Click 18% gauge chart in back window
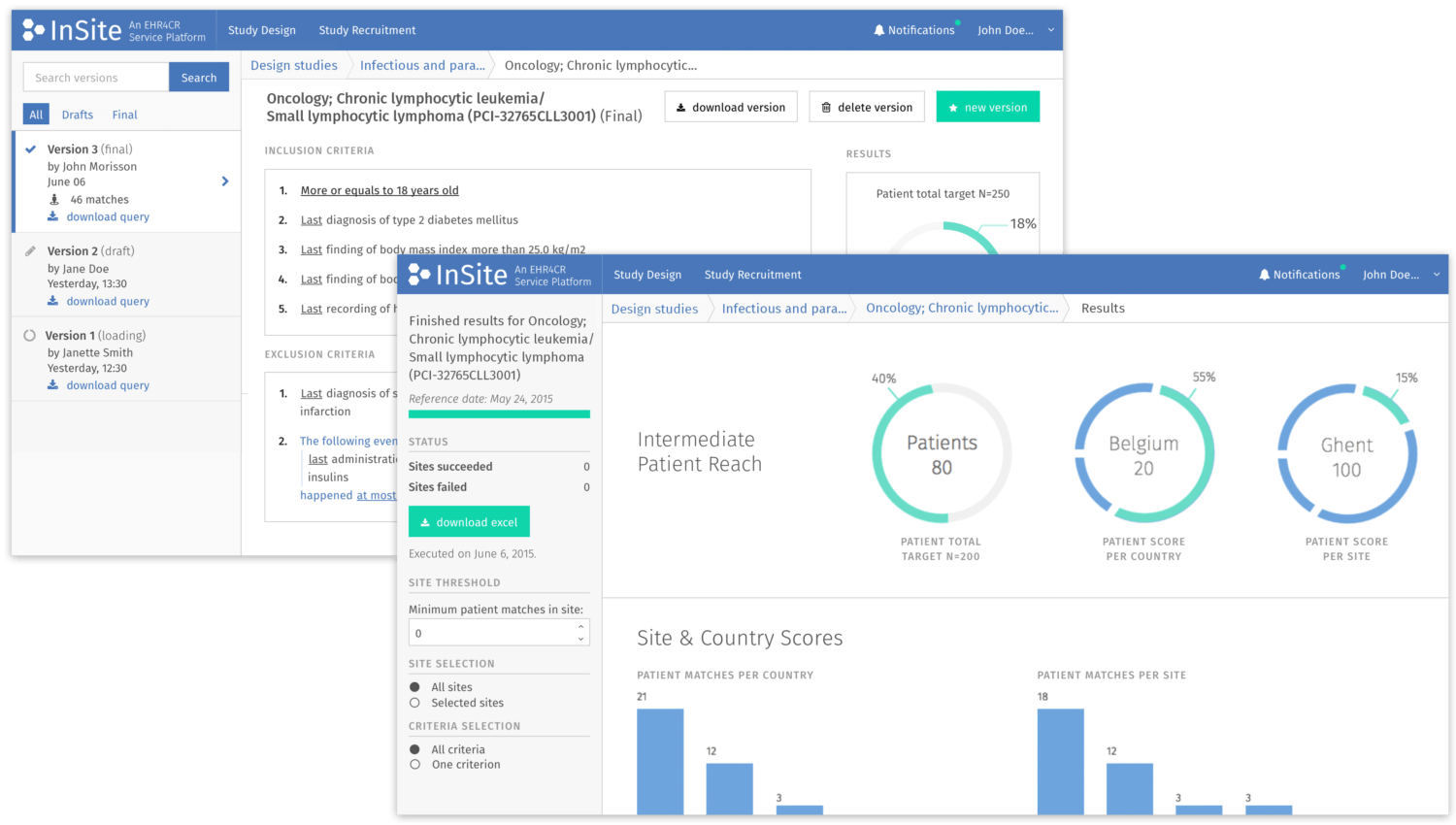1456x825 pixels. pos(943,238)
